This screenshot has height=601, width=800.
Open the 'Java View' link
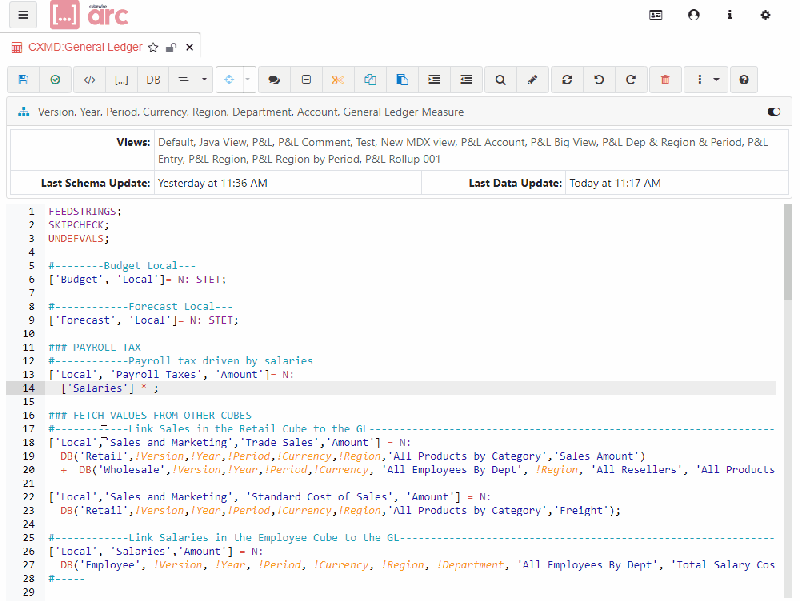222,142
